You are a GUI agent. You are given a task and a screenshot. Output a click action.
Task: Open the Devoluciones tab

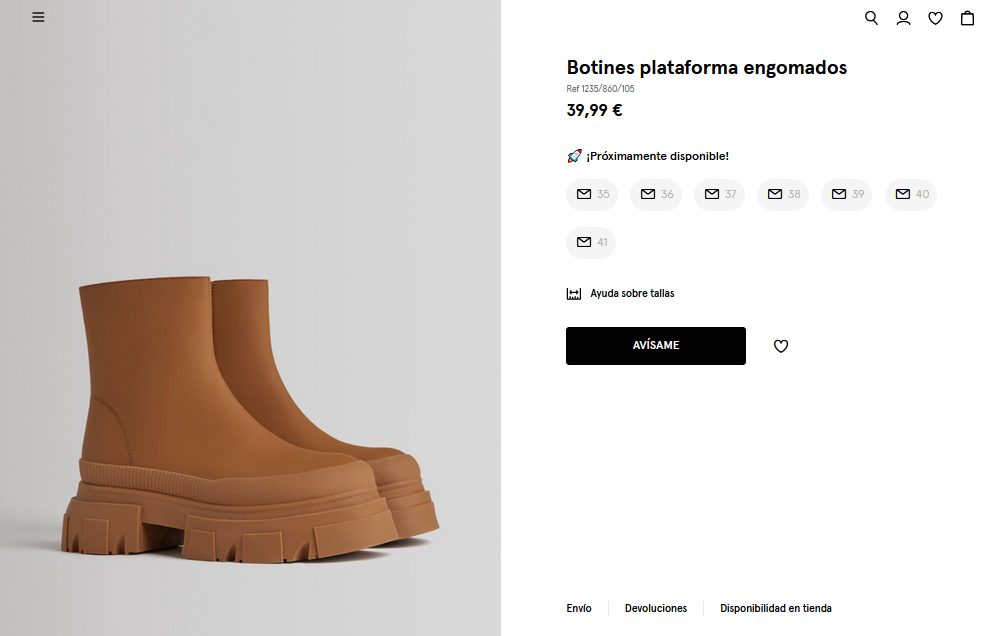click(x=656, y=608)
